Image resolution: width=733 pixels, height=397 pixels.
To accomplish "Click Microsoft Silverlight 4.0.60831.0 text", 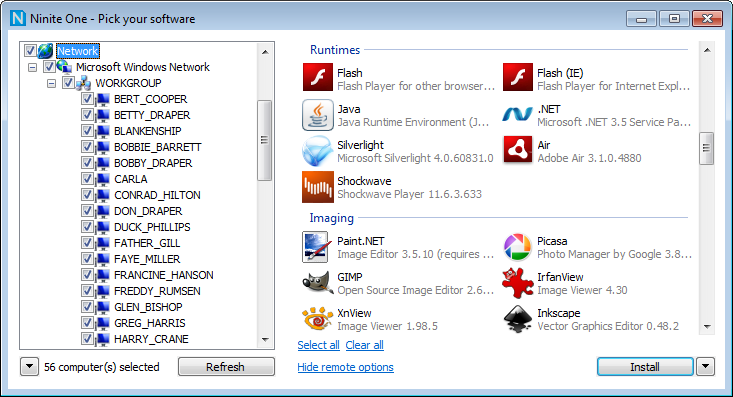I will 415,158.
